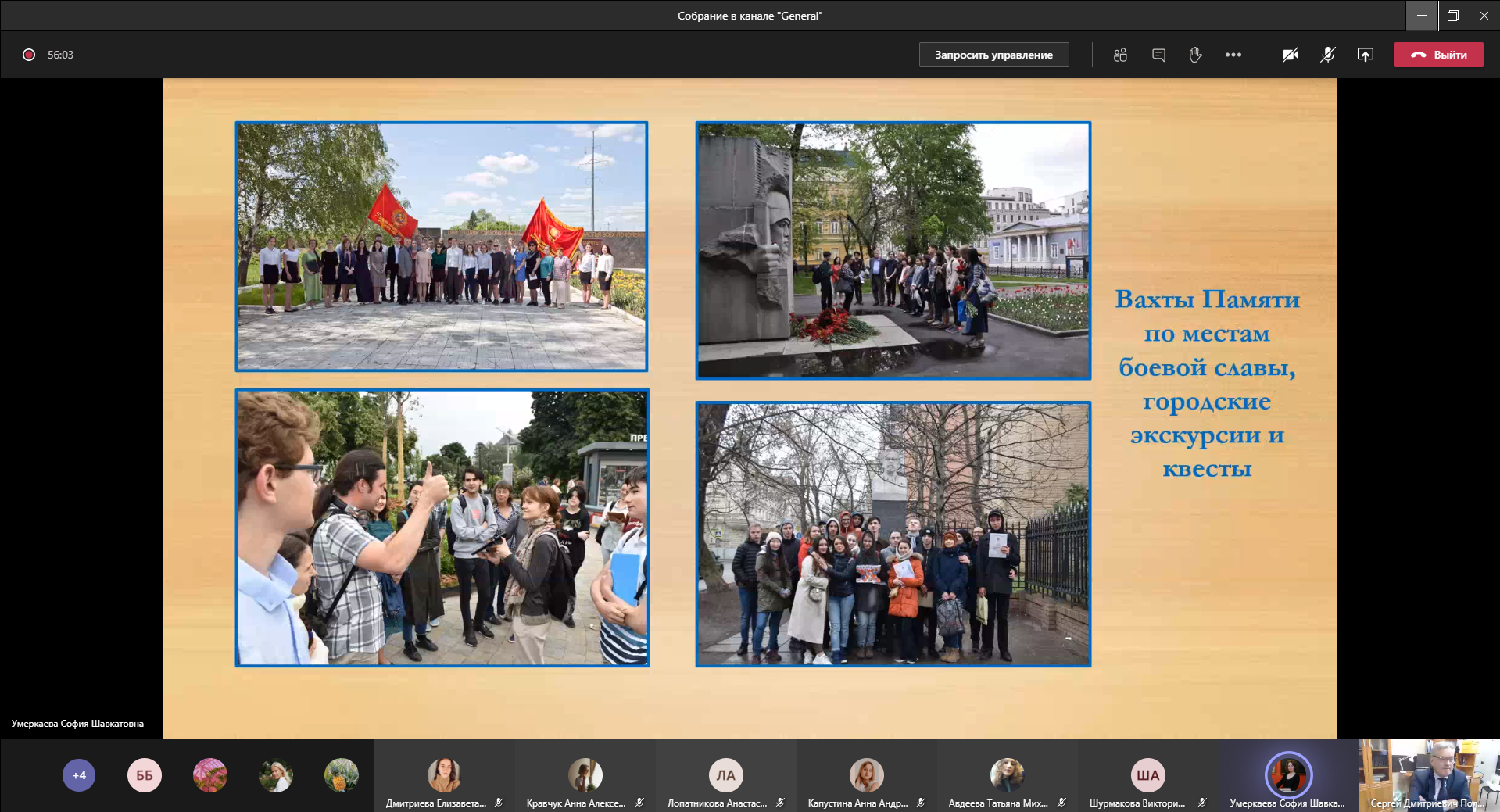
Task: Select Дмитриева Елизавета participant tile
Action: pyautogui.click(x=444, y=776)
